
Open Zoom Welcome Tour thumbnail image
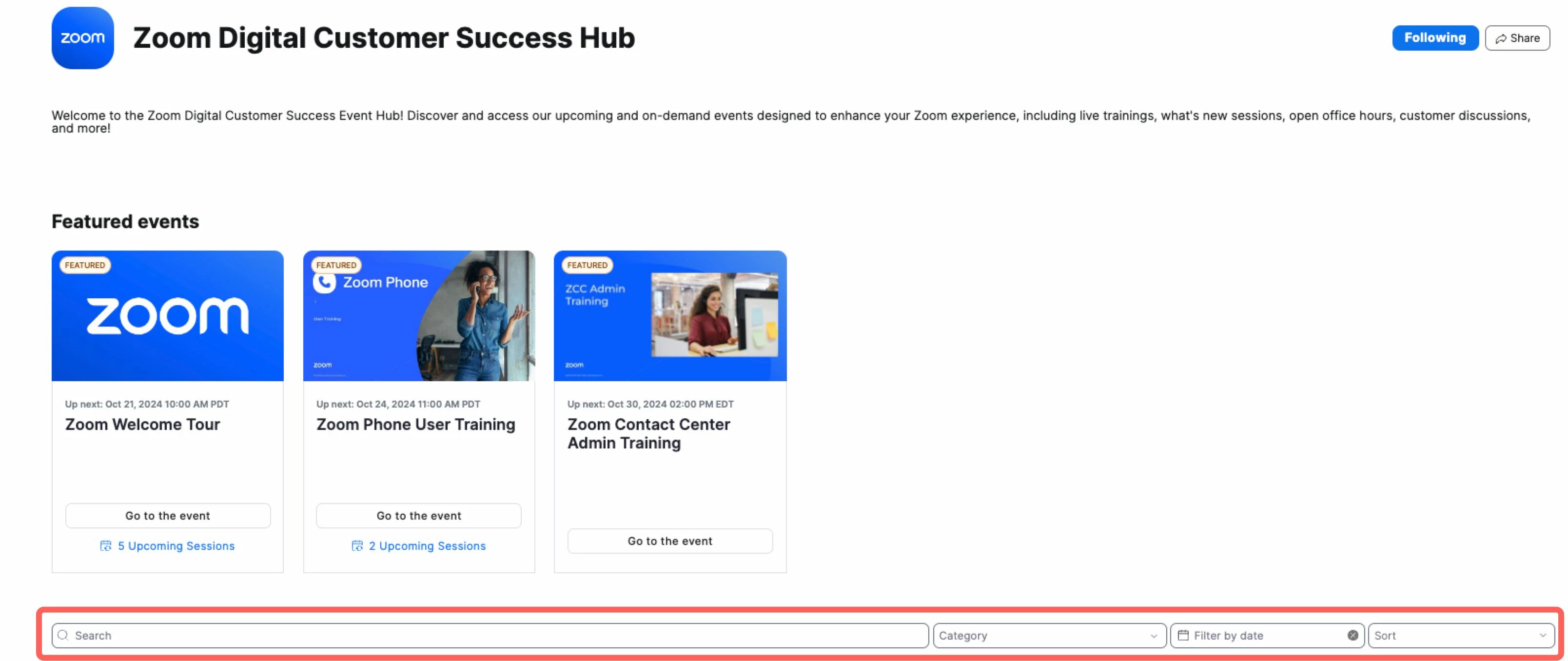(168, 316)
